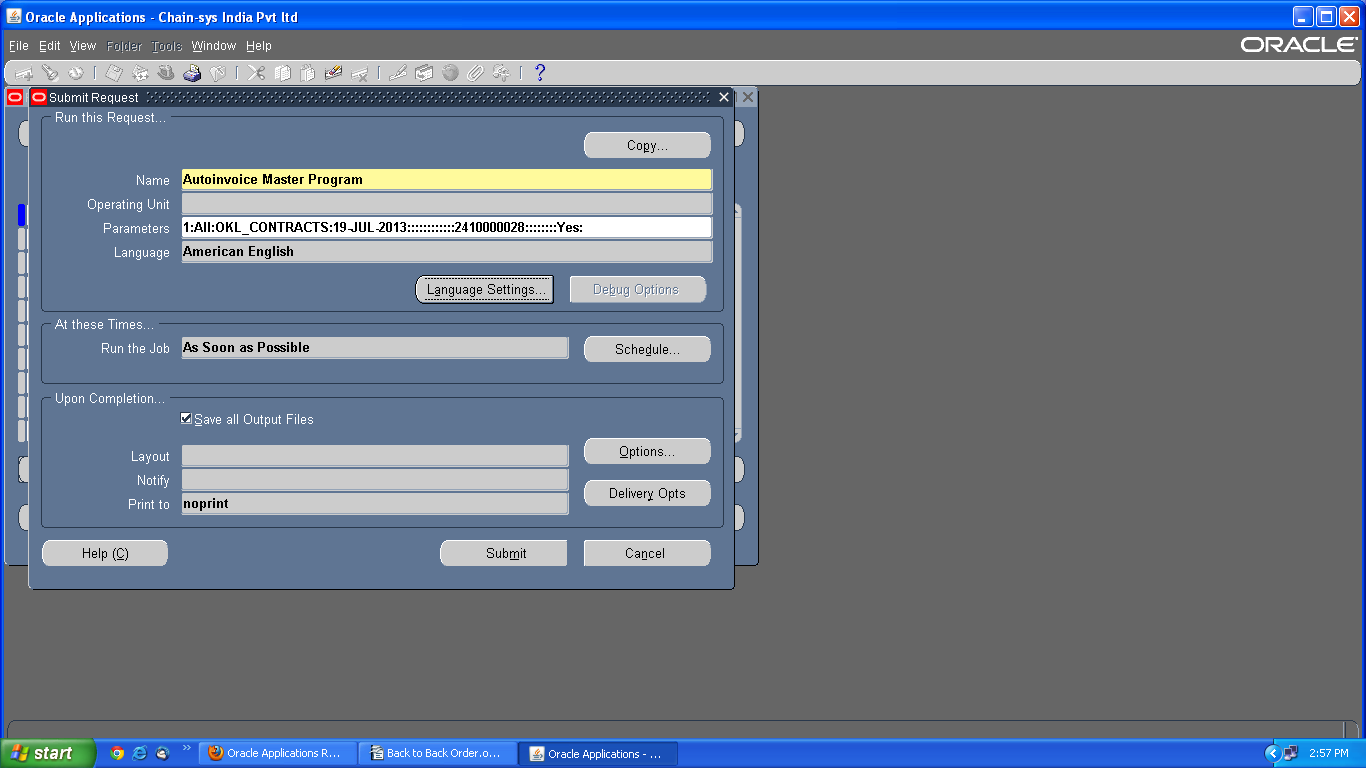Open the View menu
Screen dimensions: 1366x768
(x=83, y=46)
